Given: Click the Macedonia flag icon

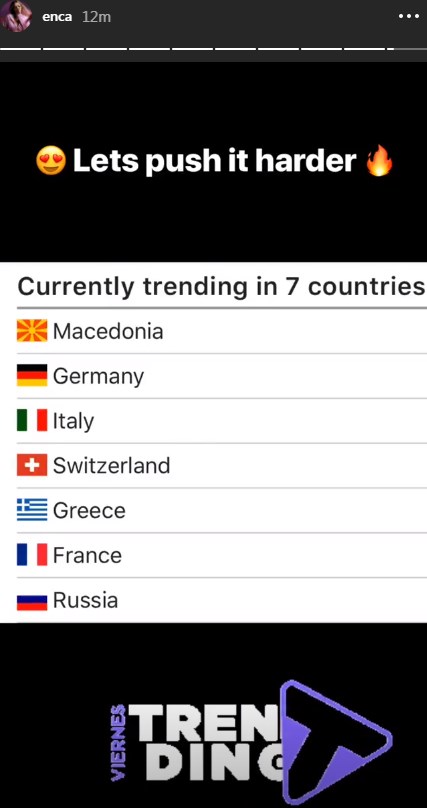Looking at the screenshot, I should pyautogui.click(x=32, y=331).
